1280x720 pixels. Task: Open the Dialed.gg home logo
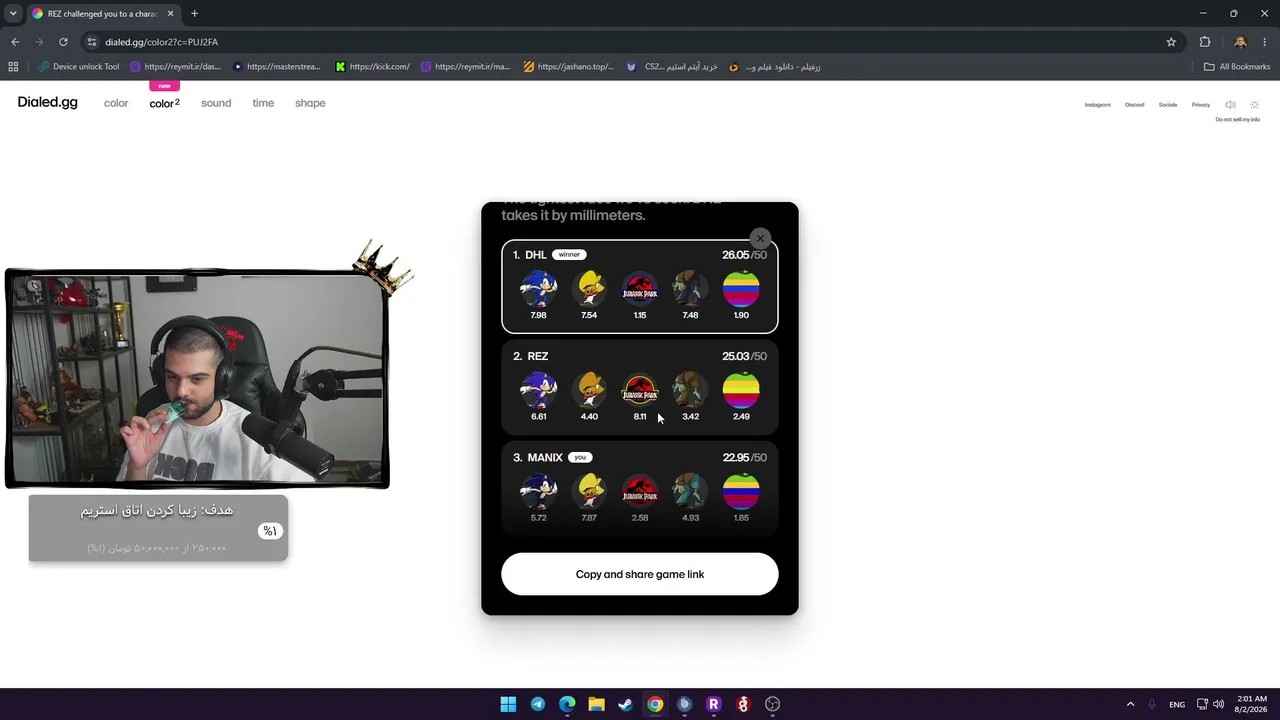point(47,103)
